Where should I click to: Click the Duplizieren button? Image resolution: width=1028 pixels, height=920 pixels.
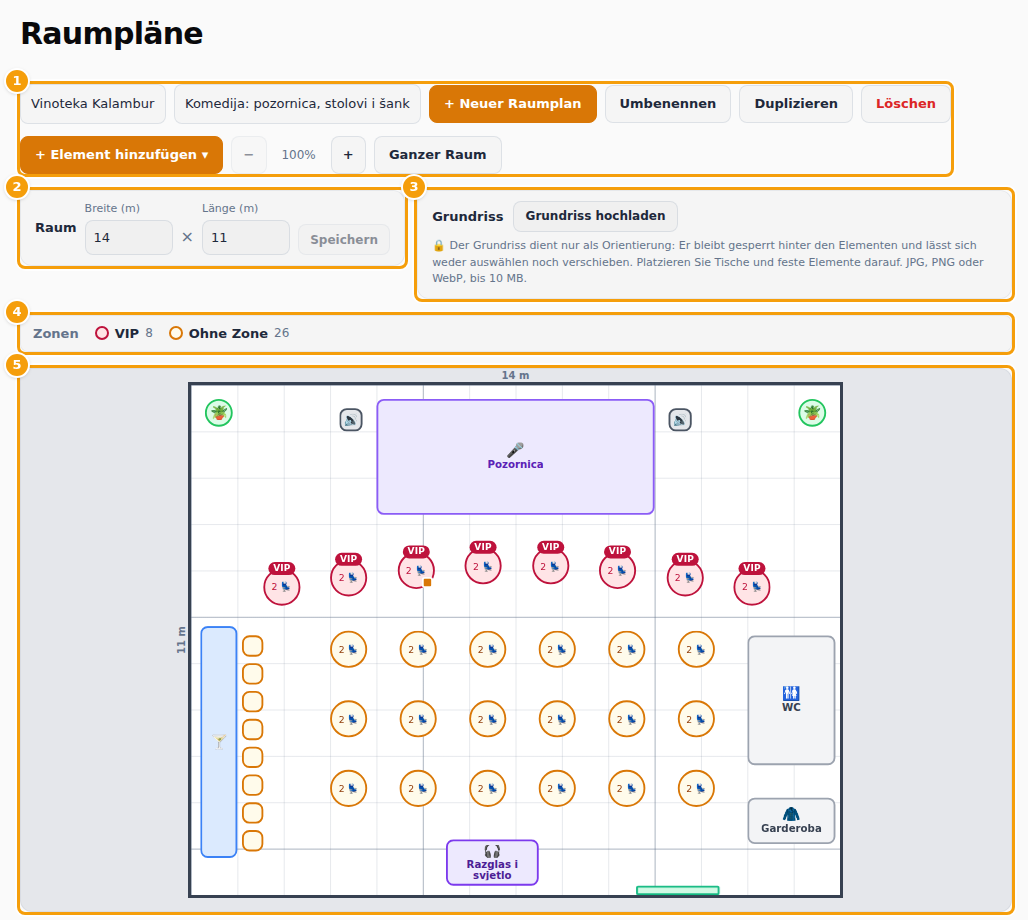796,104
